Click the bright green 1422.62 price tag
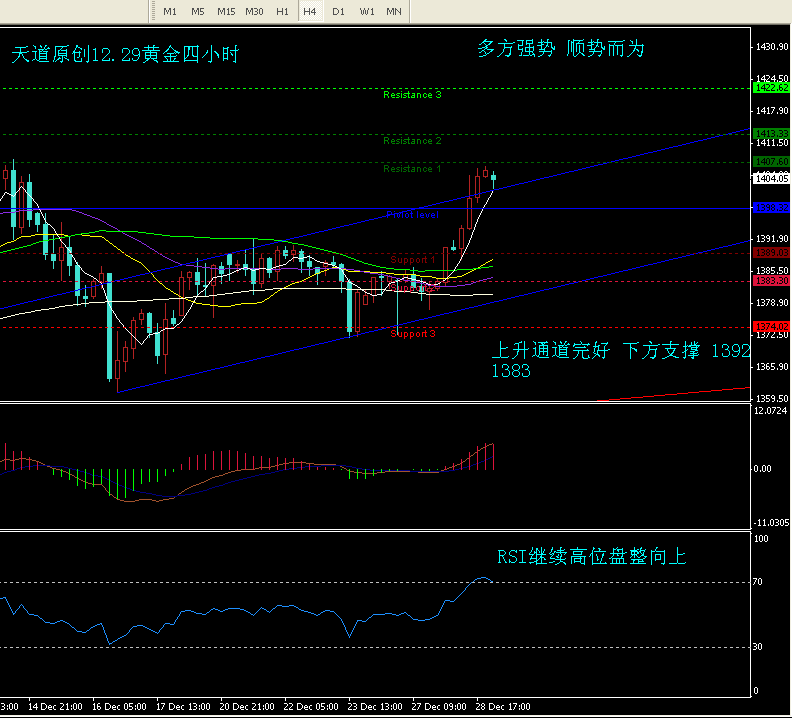 coord(771,88)
